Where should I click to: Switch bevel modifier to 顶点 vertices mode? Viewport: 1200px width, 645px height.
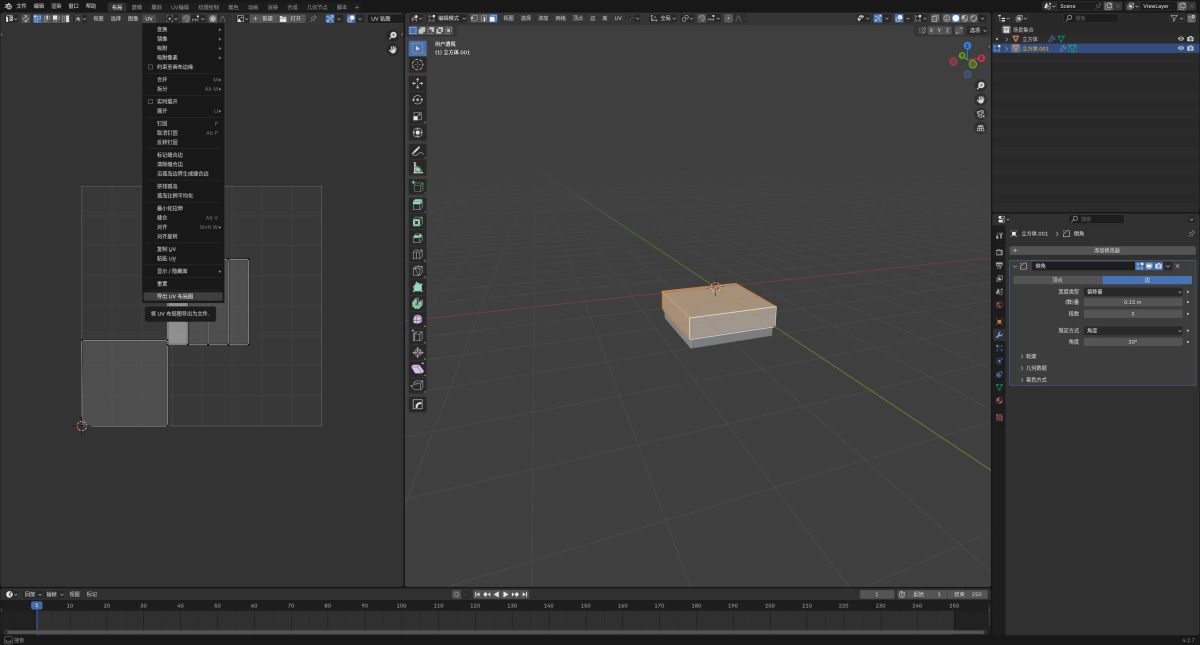pos(1057,280)
